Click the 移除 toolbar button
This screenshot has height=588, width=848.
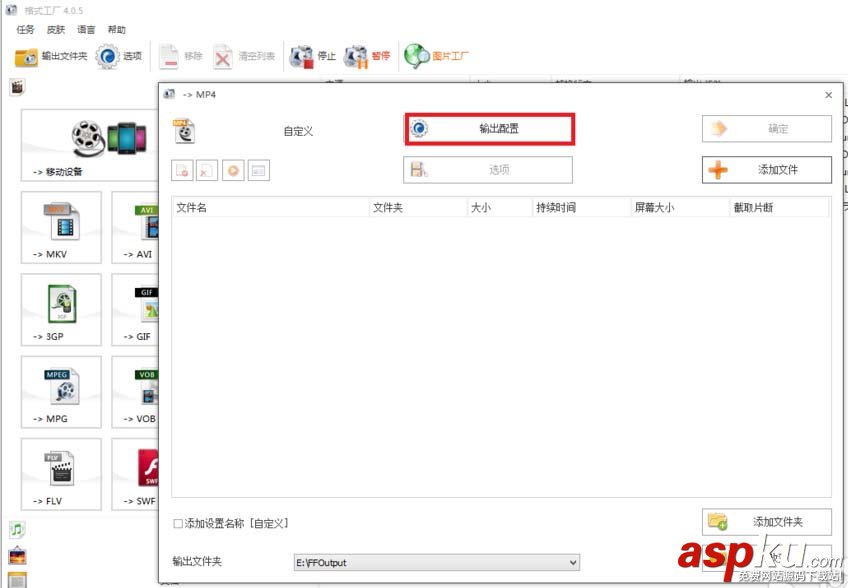pos(181,56)
